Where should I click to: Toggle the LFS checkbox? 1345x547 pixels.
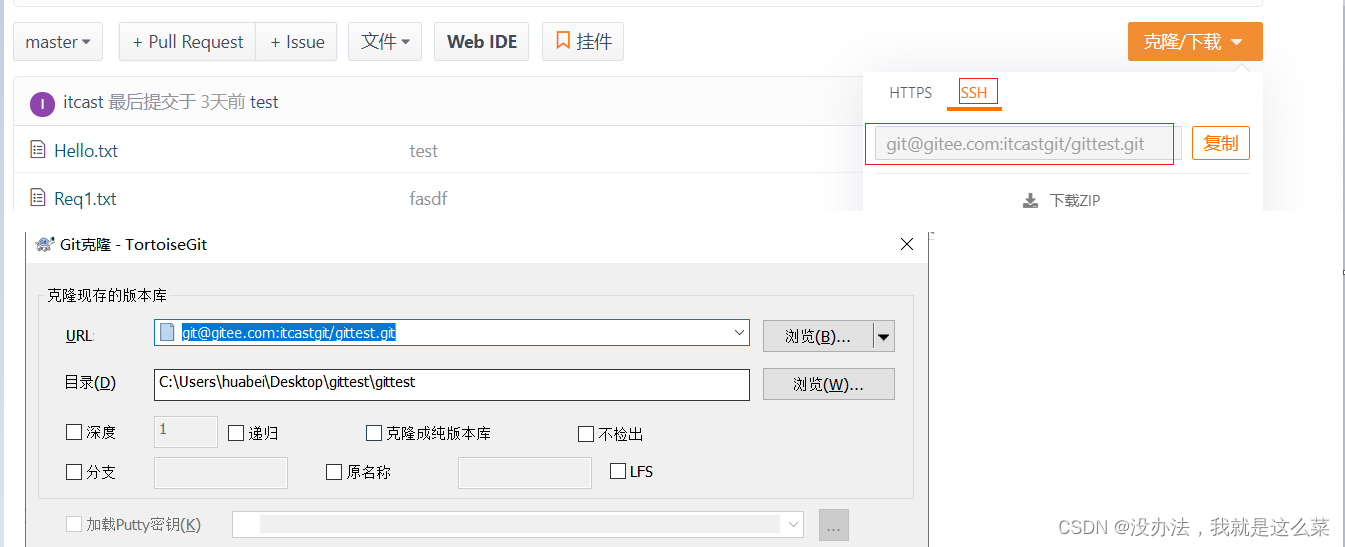point(618,471)
